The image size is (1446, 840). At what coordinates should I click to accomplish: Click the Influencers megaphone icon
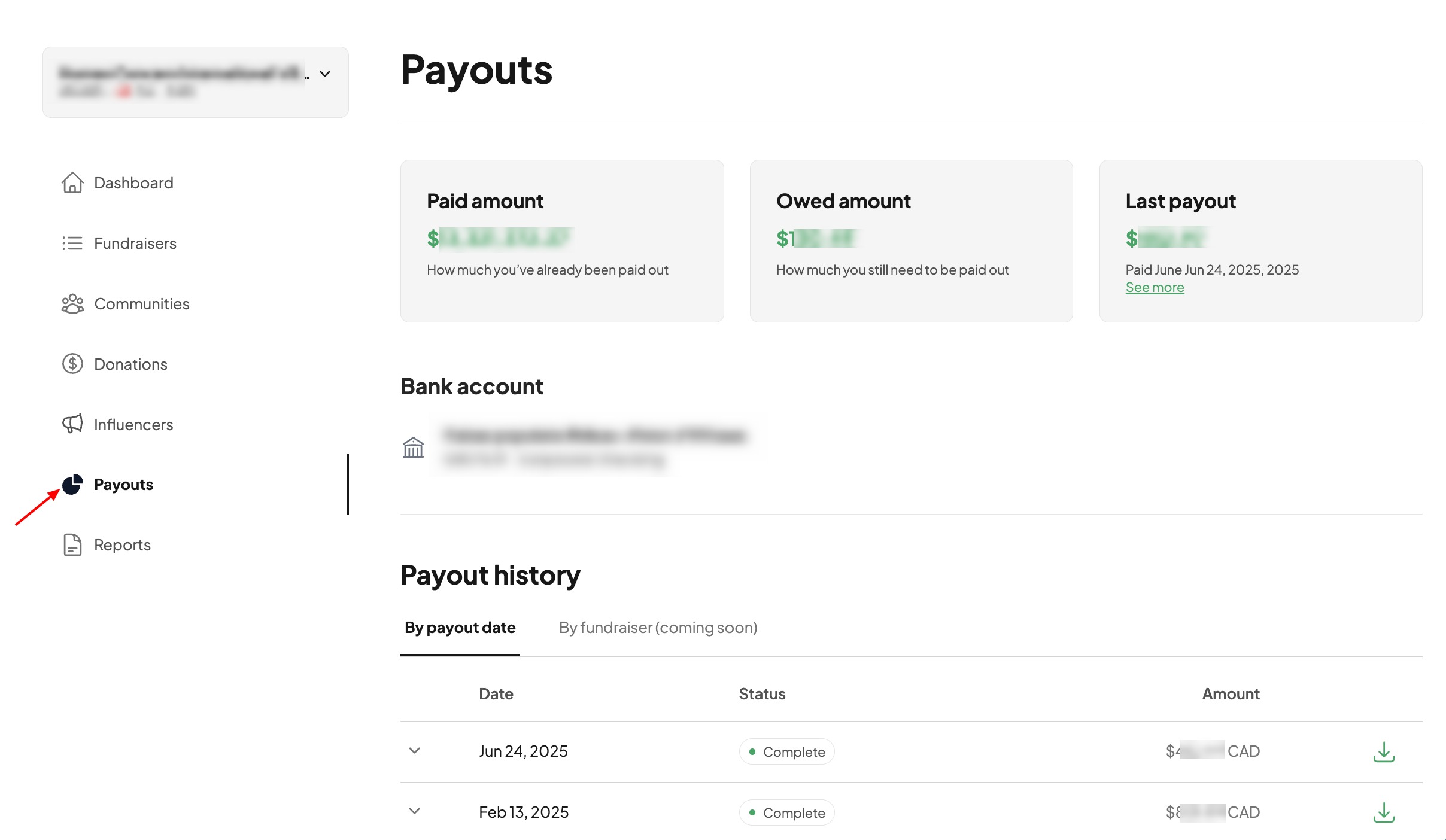click(72, 424)
